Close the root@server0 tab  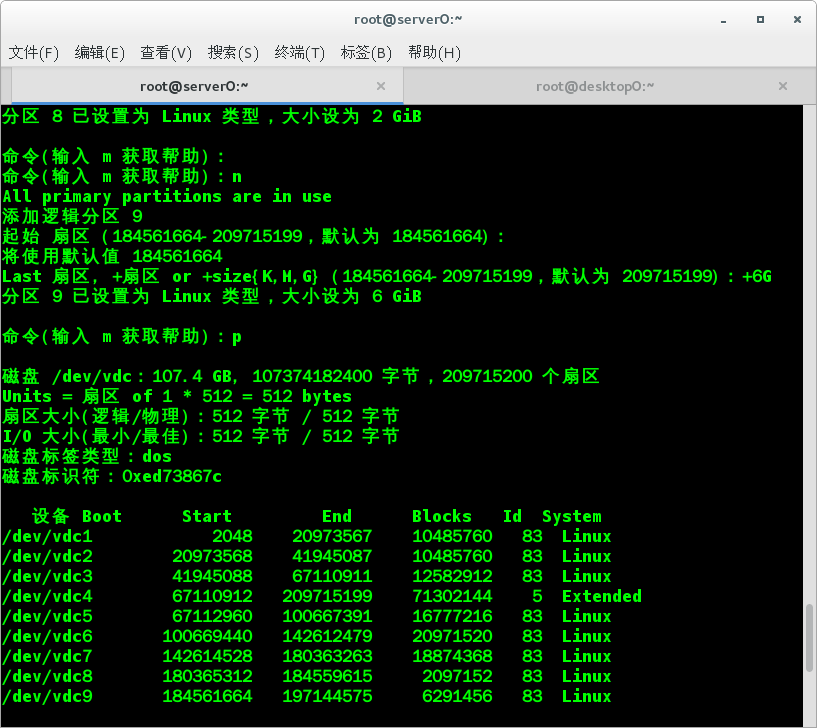point(381,86)
